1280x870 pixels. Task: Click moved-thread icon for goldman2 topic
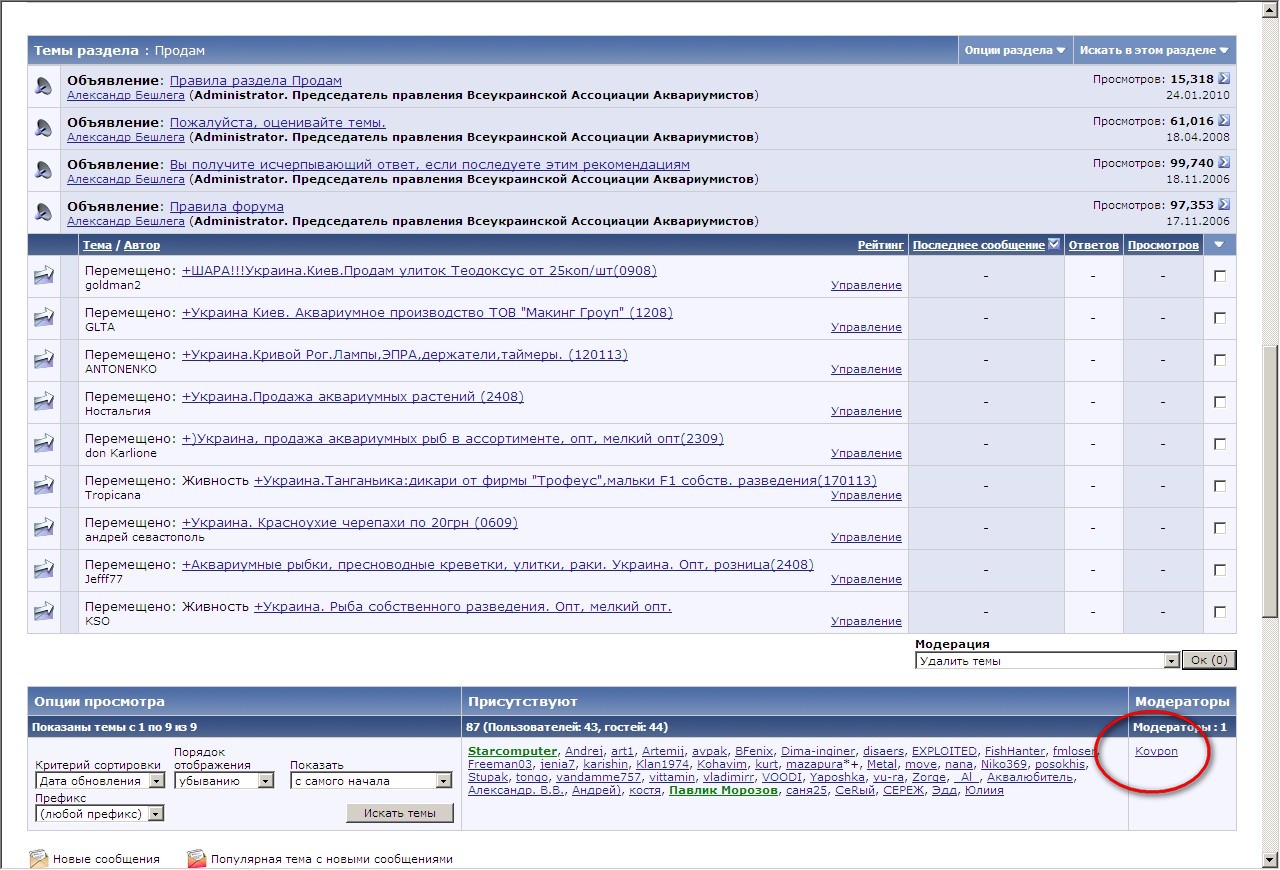click(x=43, y=277)
